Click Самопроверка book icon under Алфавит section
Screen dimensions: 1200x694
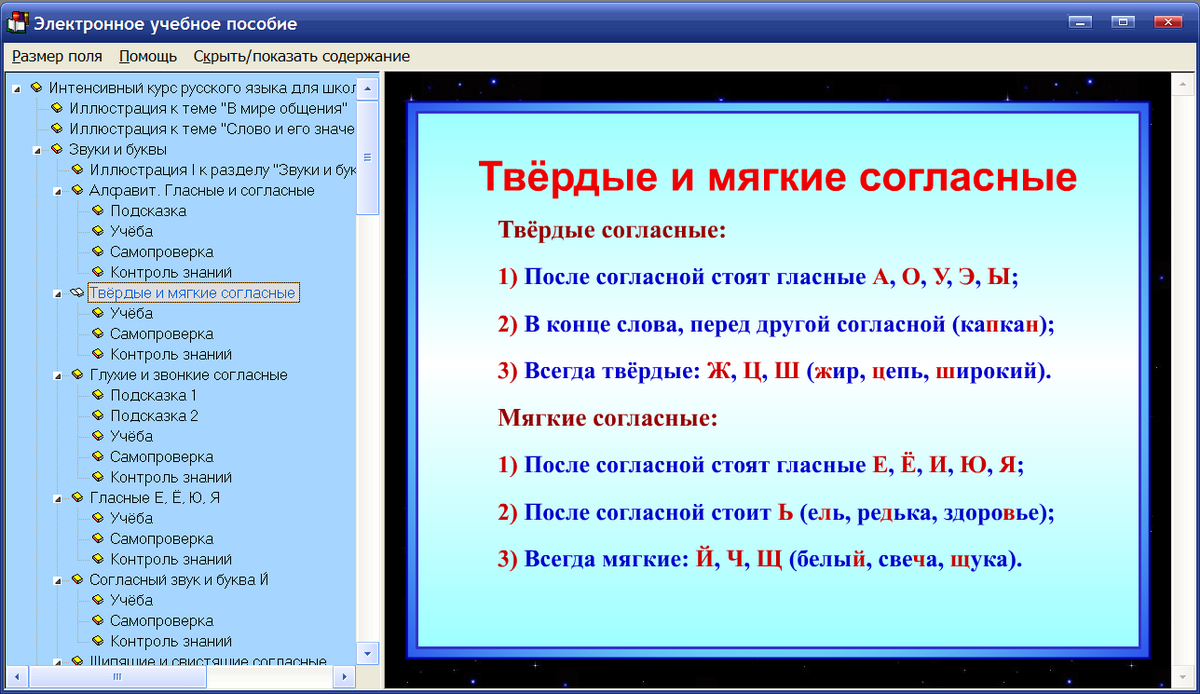click(98, 252)
